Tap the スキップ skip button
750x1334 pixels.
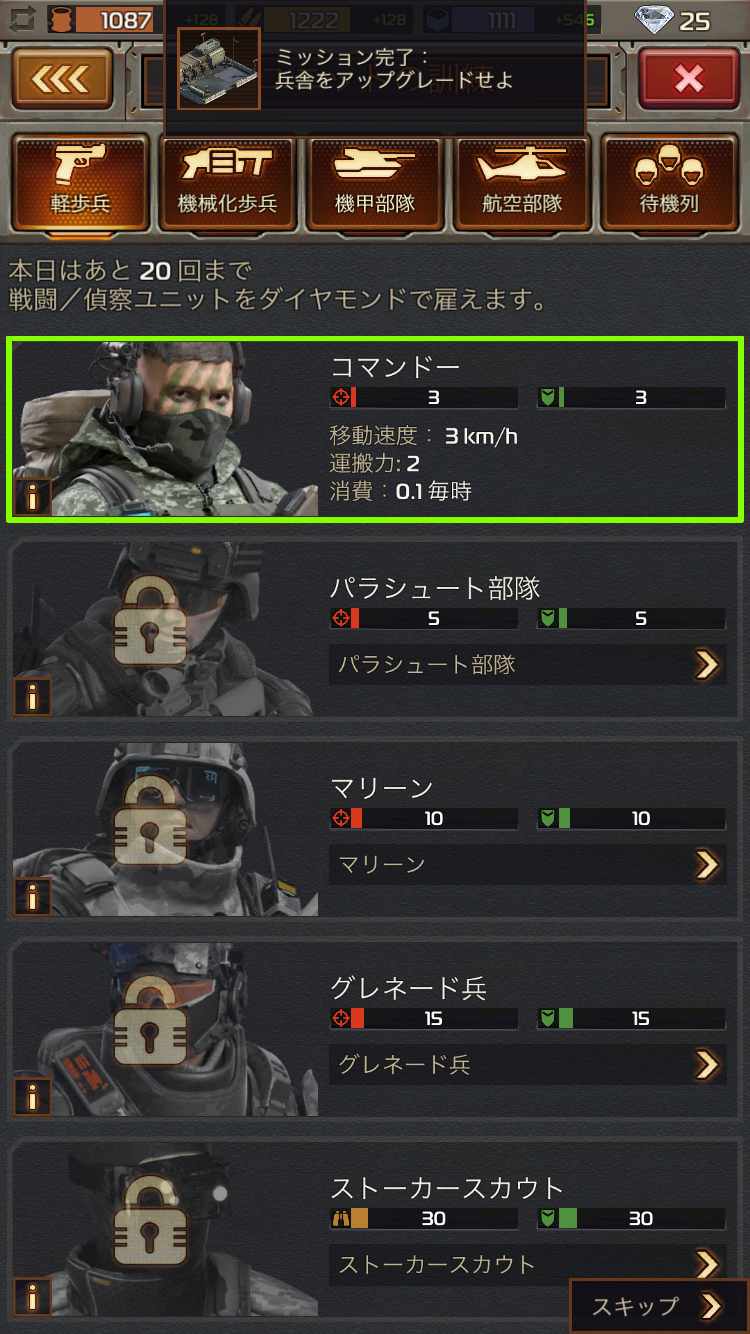tap(659, 1306)
